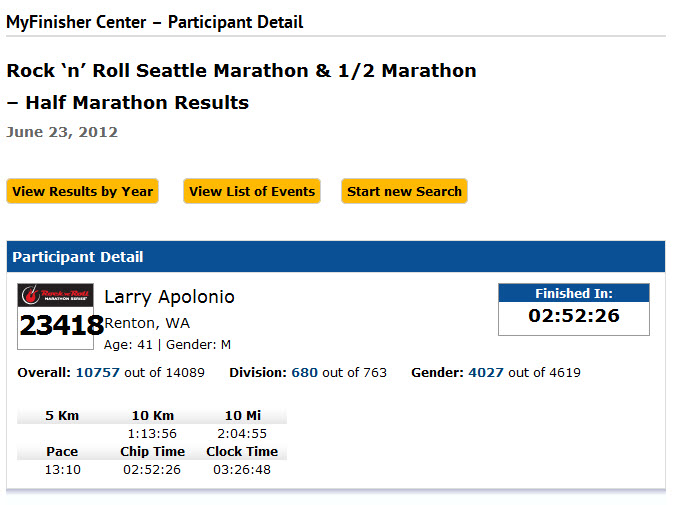Click the Finished In time box
This screenshot has height=505, width=673.
click(x=573, y=309)
